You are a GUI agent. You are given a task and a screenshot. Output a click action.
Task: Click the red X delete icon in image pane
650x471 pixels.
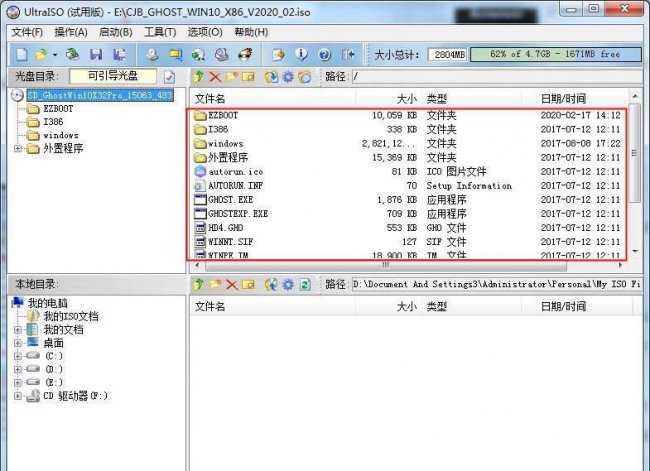215,77
